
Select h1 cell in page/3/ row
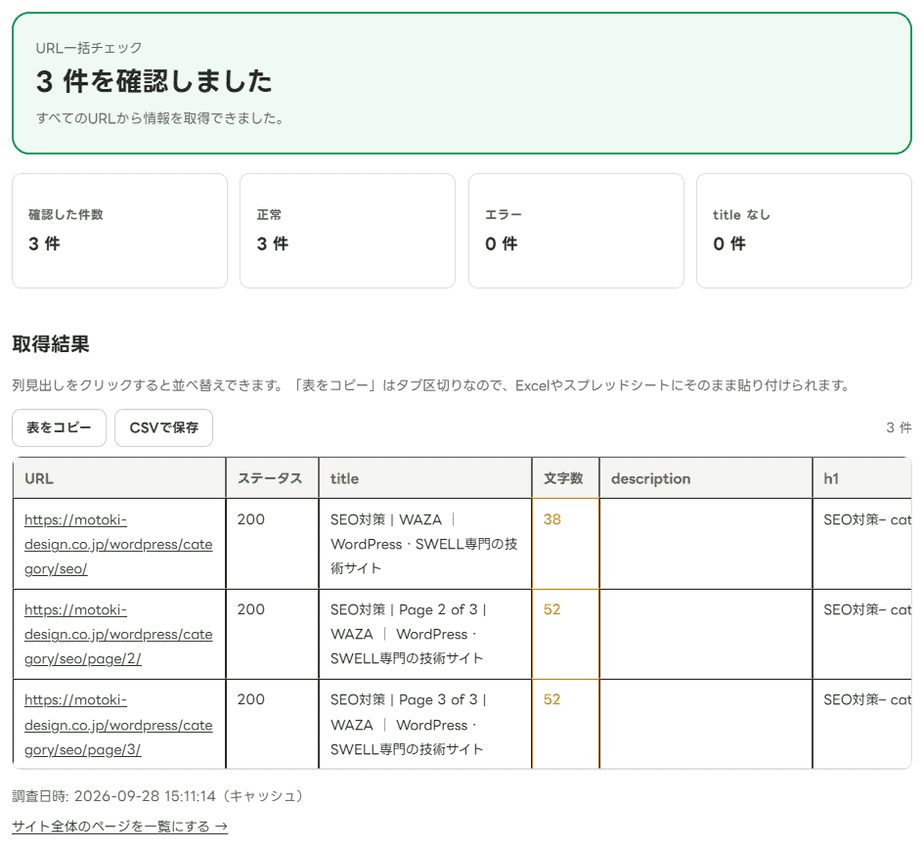tap(862, 724)
